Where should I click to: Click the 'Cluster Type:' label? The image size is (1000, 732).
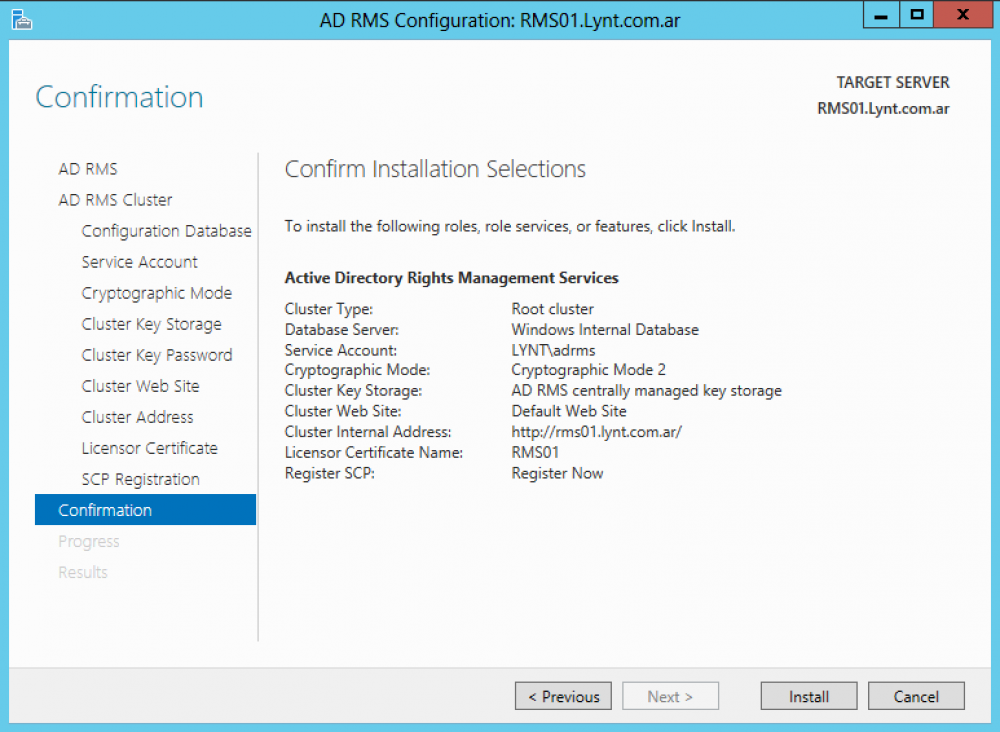(329, 309)
